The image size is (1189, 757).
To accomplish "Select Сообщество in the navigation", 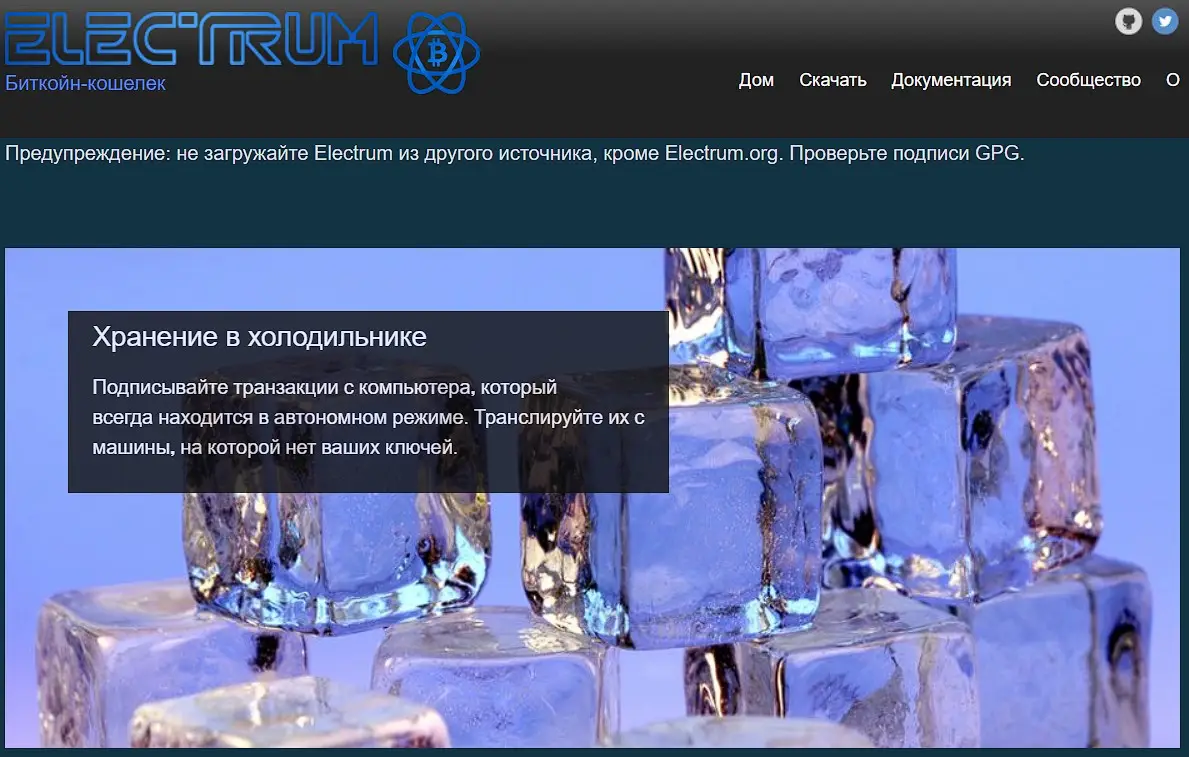I will point(1088,80).
